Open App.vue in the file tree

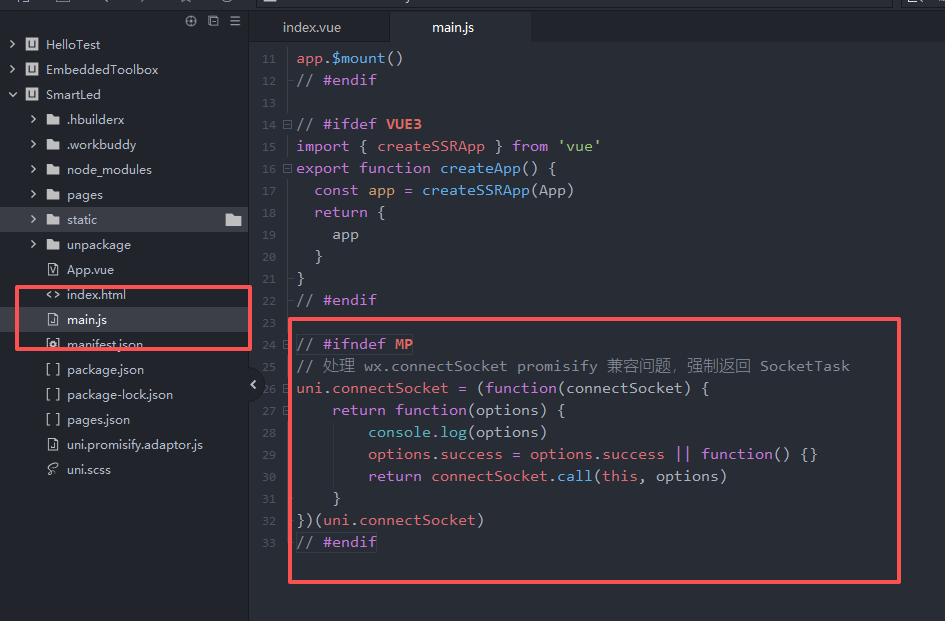90,270
